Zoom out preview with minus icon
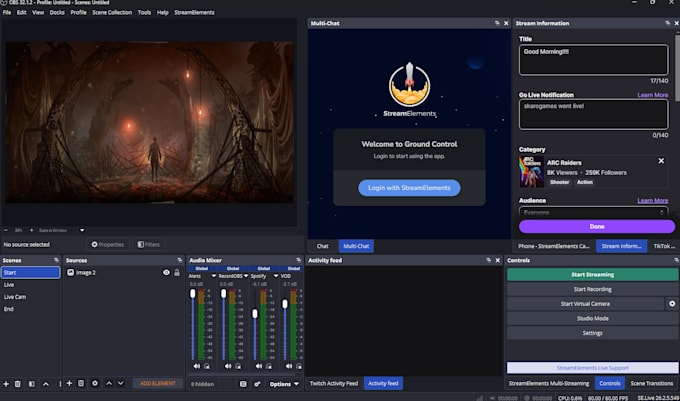This screenshot has width=680, height=401. (x=6, y=230)
